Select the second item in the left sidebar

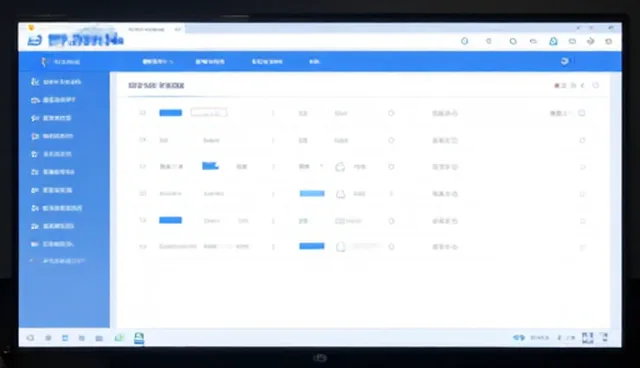[x=53, y=100]
